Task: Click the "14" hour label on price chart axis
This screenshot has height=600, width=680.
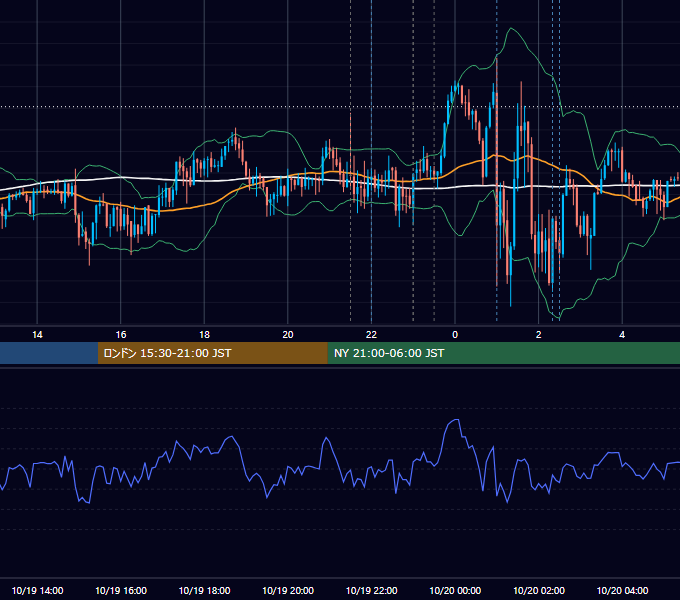Action: [37, 335]
